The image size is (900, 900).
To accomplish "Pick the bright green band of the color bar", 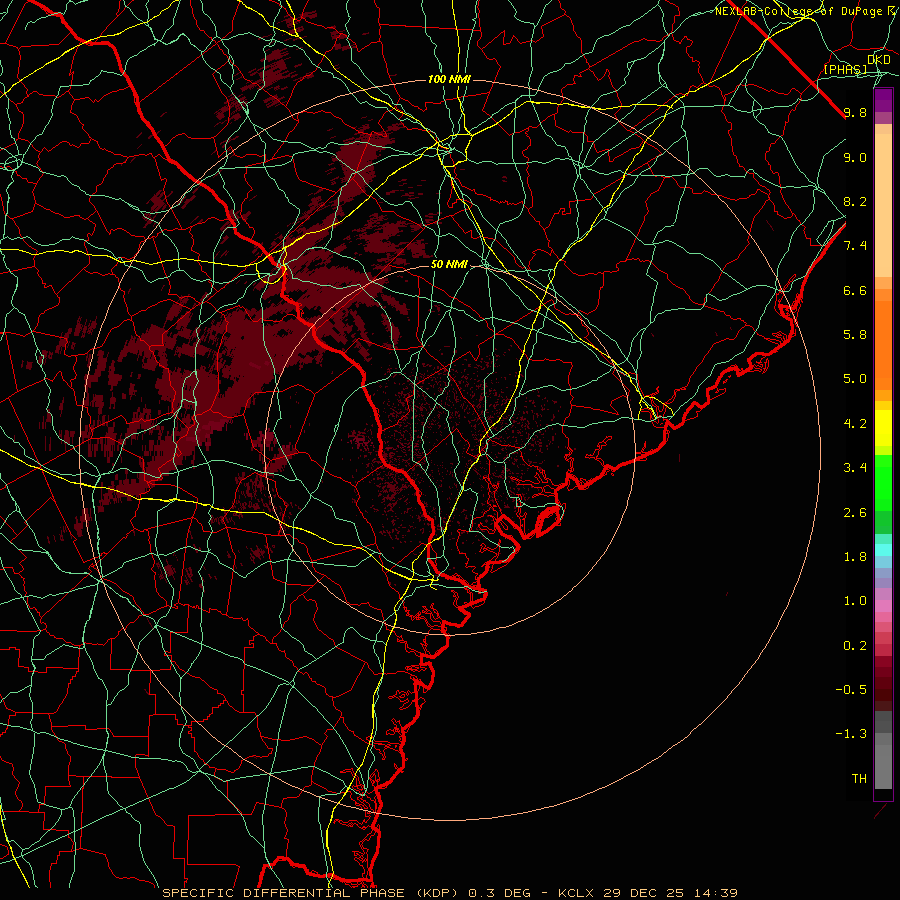I will pos(883,485).
